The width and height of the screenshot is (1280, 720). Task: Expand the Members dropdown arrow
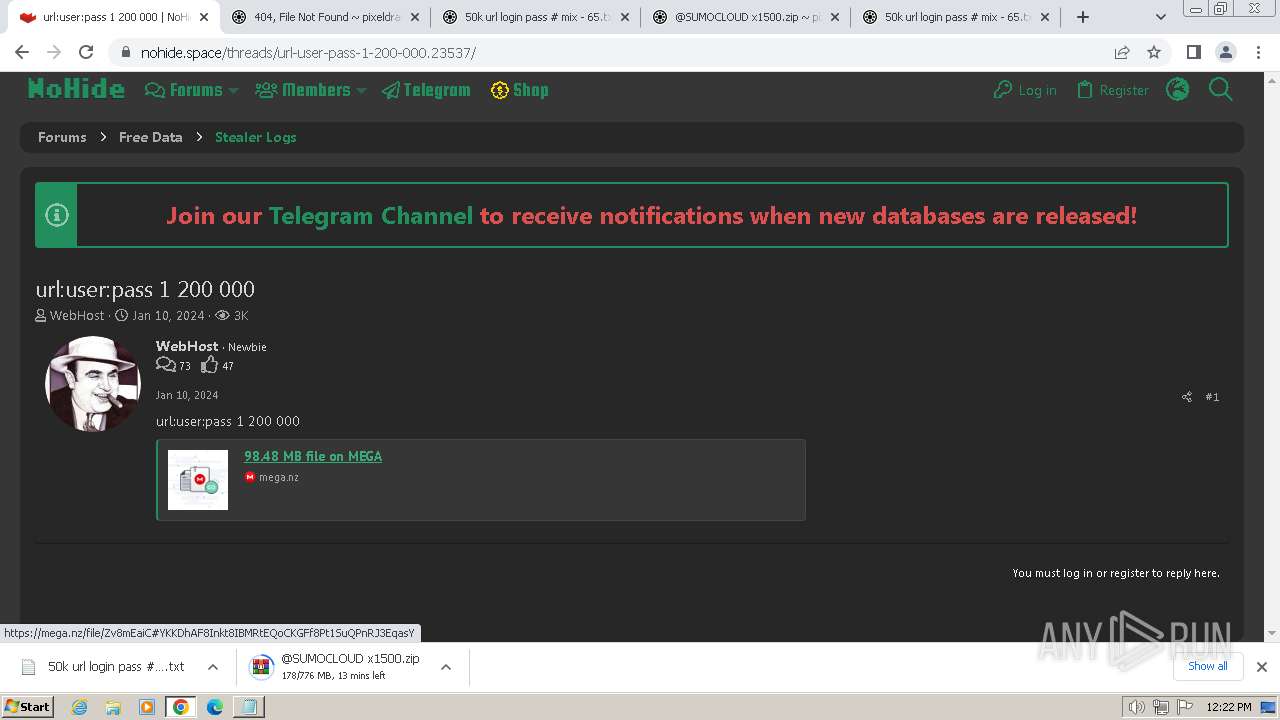click(361, 90)
